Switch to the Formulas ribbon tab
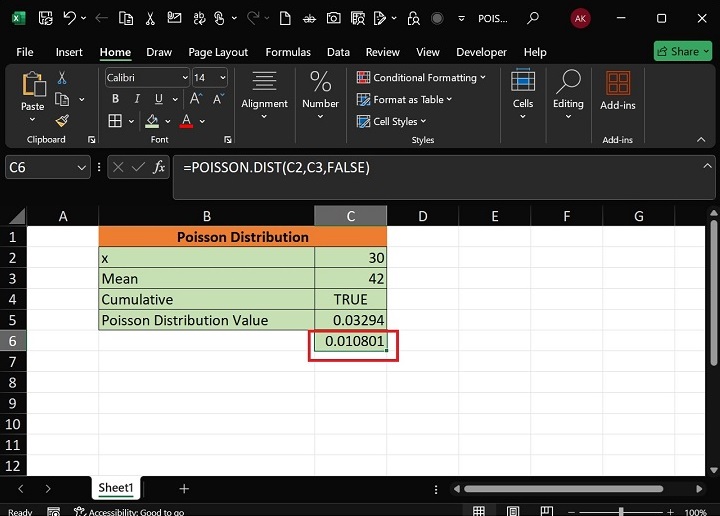Viewport: 720px width, 516px height. point(287,52)
